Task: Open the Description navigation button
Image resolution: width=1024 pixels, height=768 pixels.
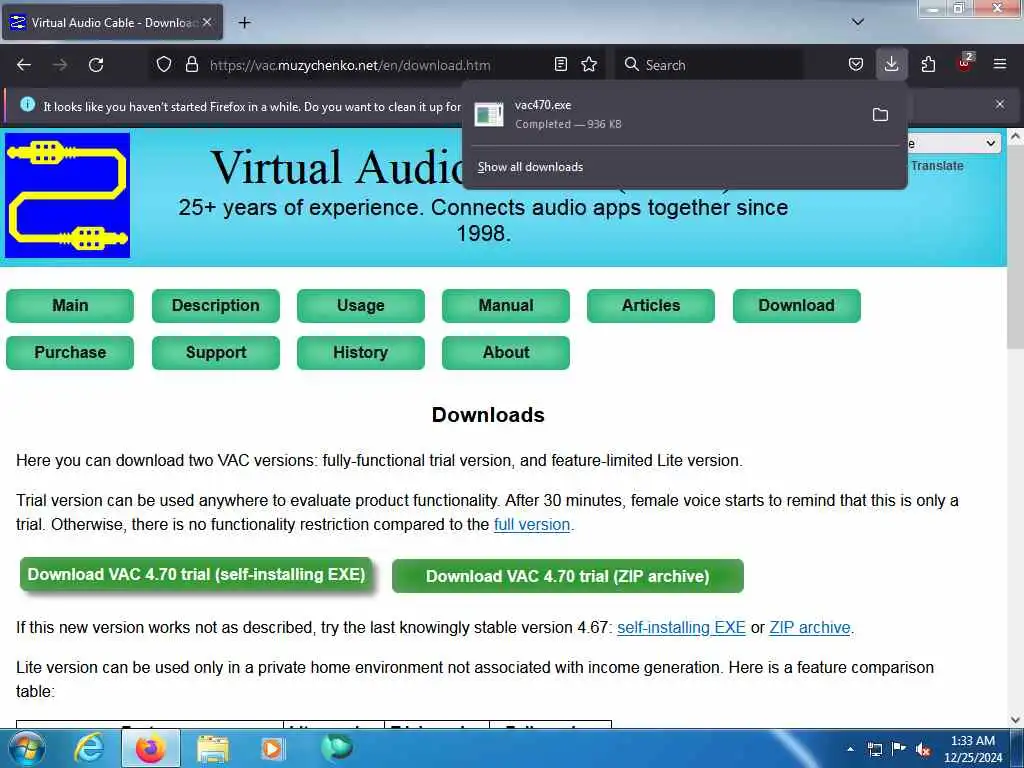Action: click(x=216, y=306)
